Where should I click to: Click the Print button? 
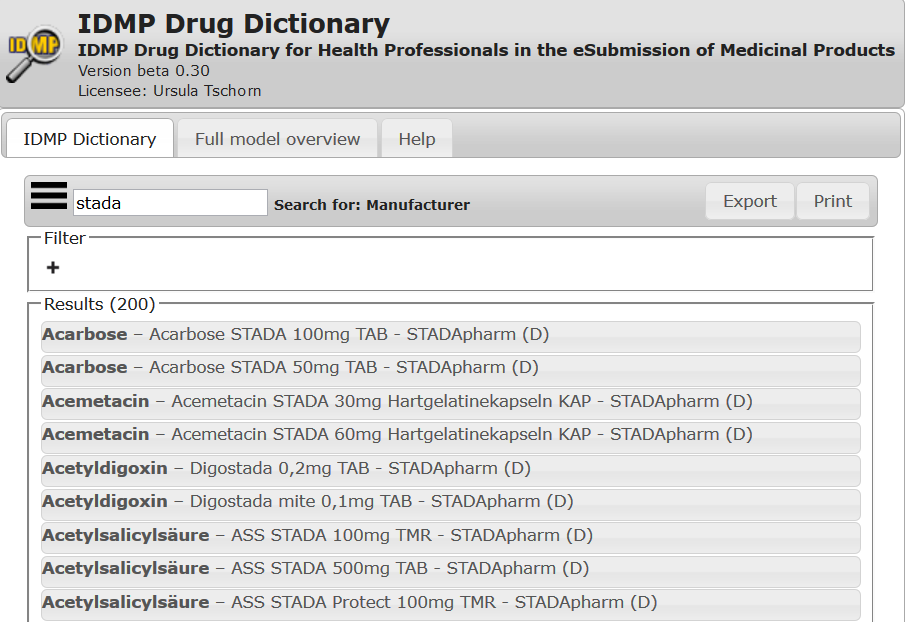[x=833, y=201]
